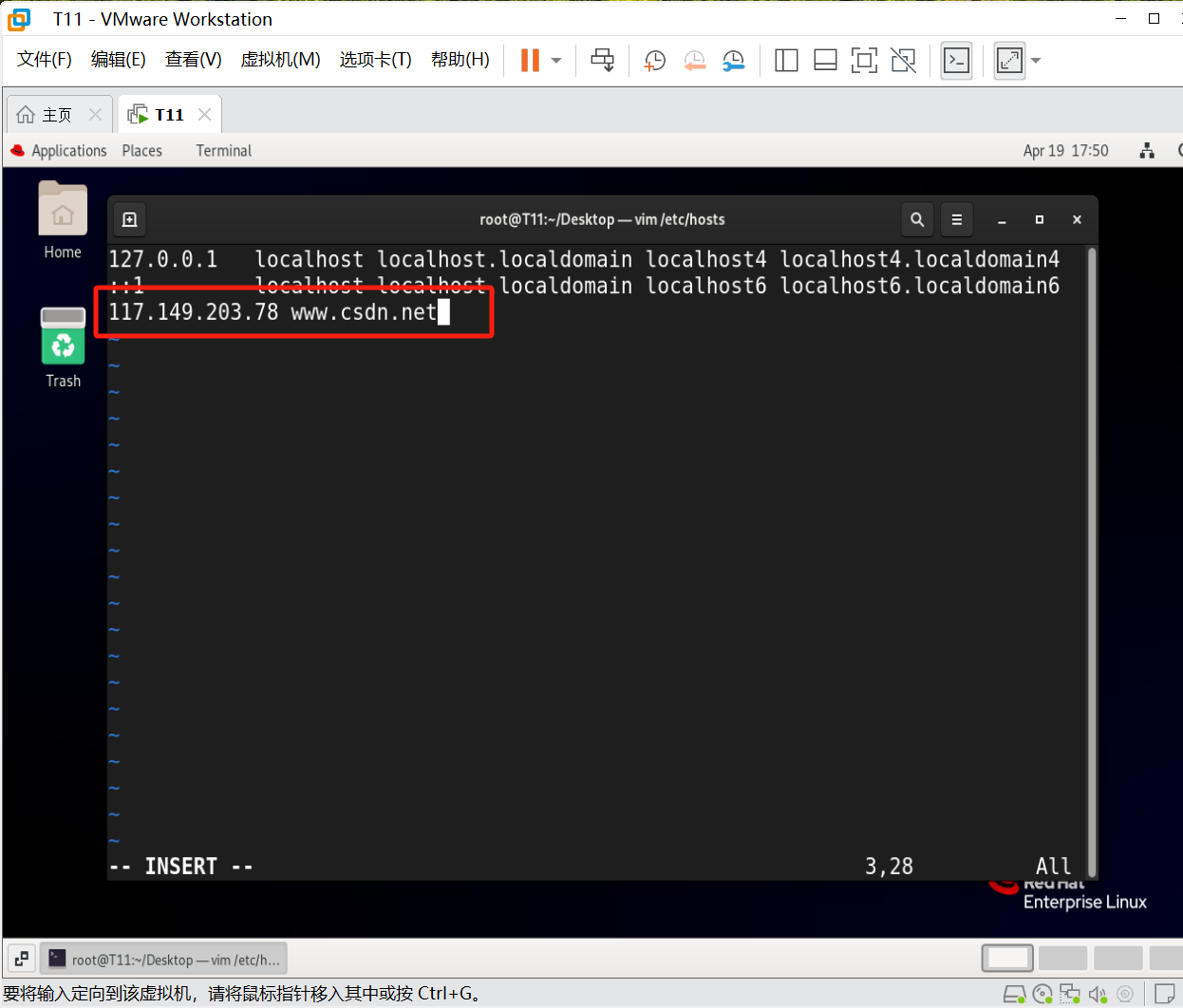Revert to the previous snapshot
The height and width of the screenshot is (1008, 1183).
tap(694, 61)
